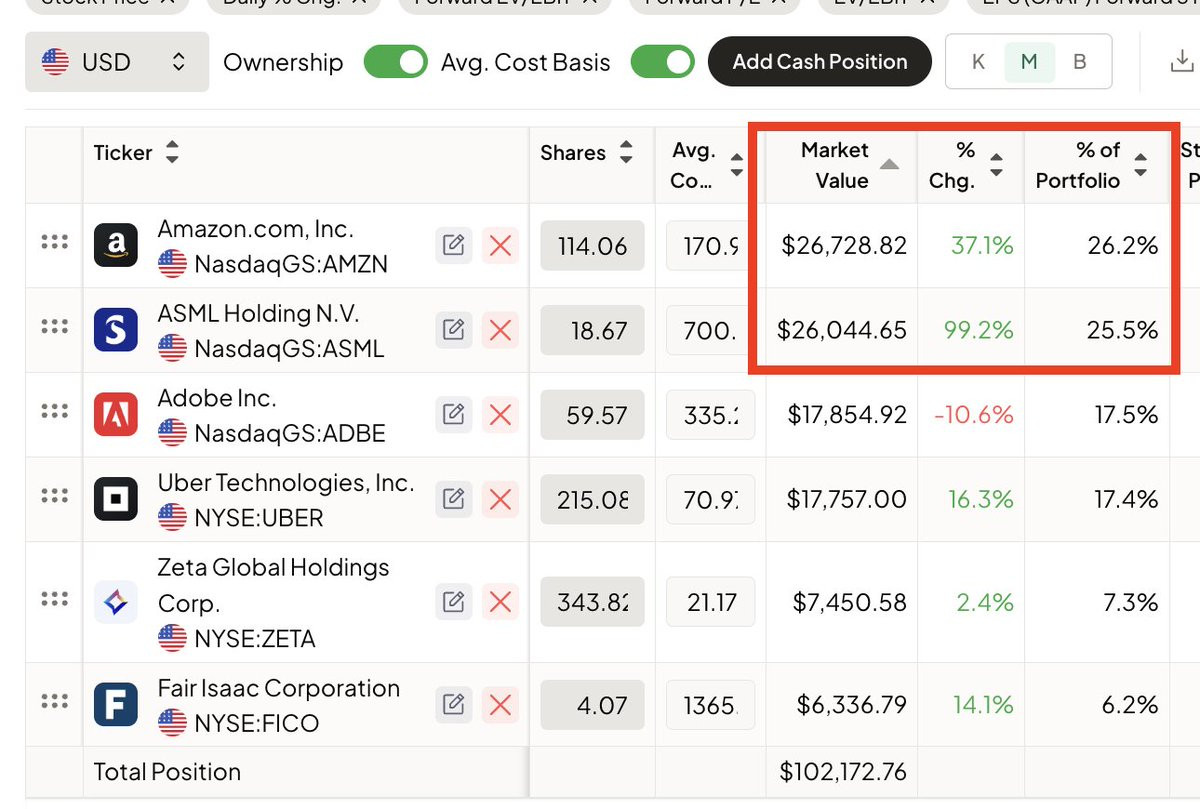Screen dimensions: 1200x809
Task: Click NasdaqGS:ADBE ticker text
Action: (290, 434)
